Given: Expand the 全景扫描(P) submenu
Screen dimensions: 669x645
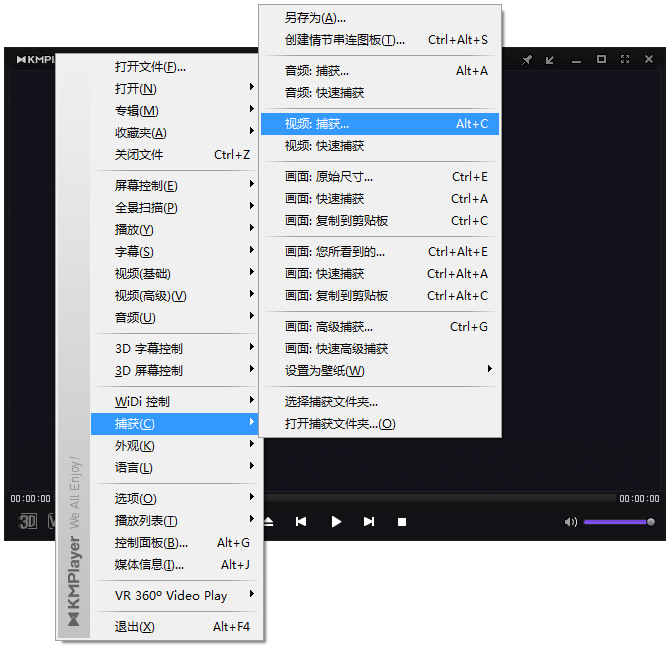Looking at the screenshot, I should (175, 208).
